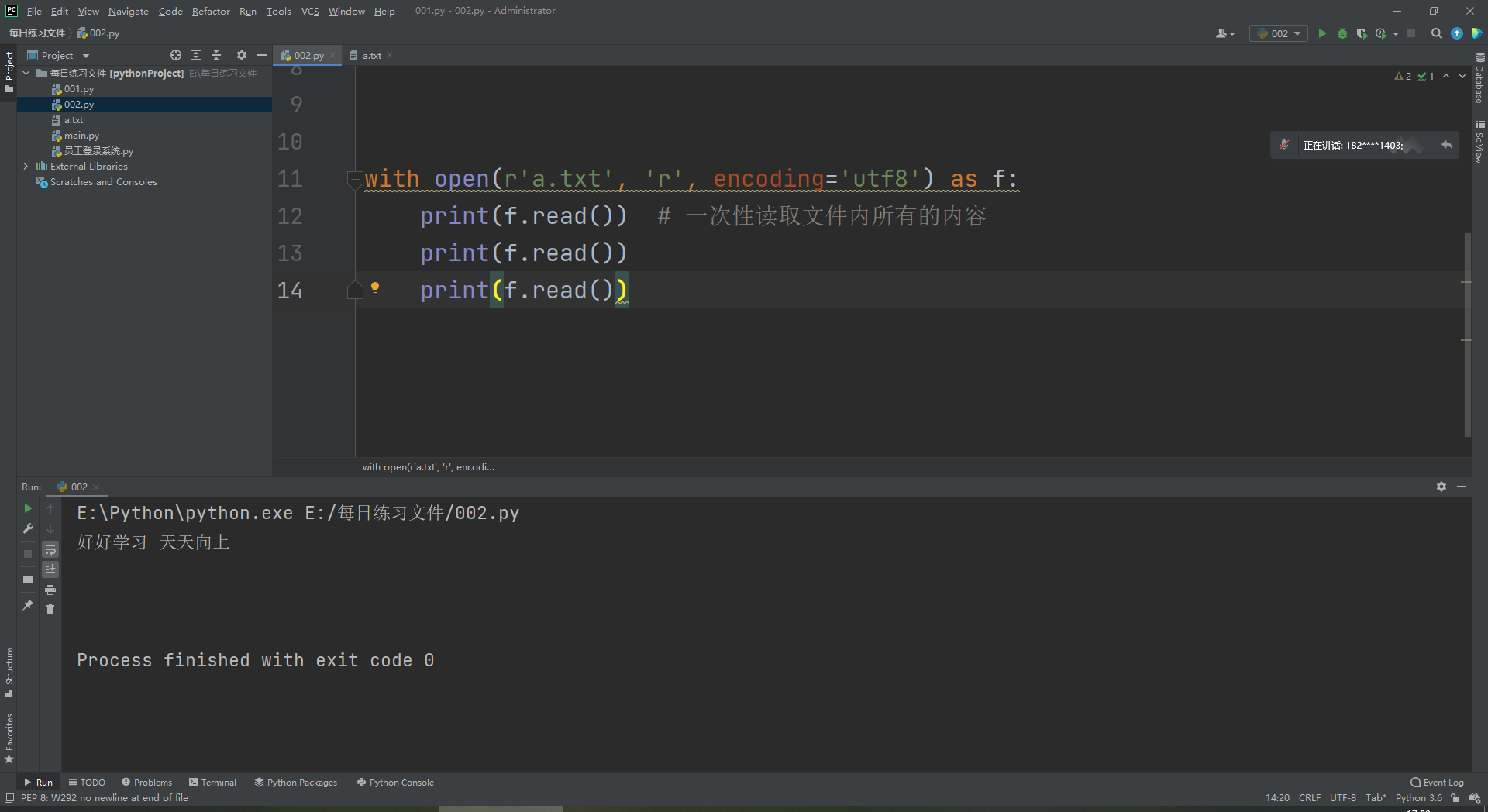Toggle the file read-only lock icon
Screen dimensions: 1488x812
pyautogui.click(x=1455, y=798)
